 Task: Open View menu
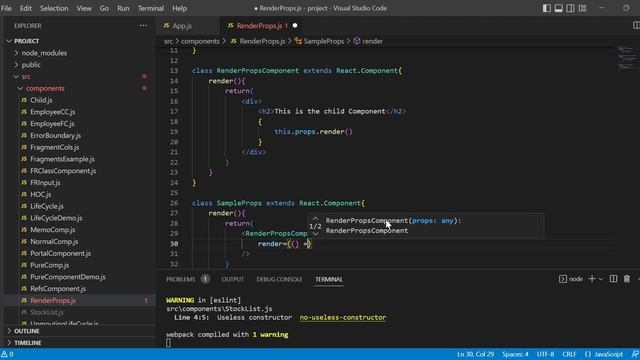point(84,8)
